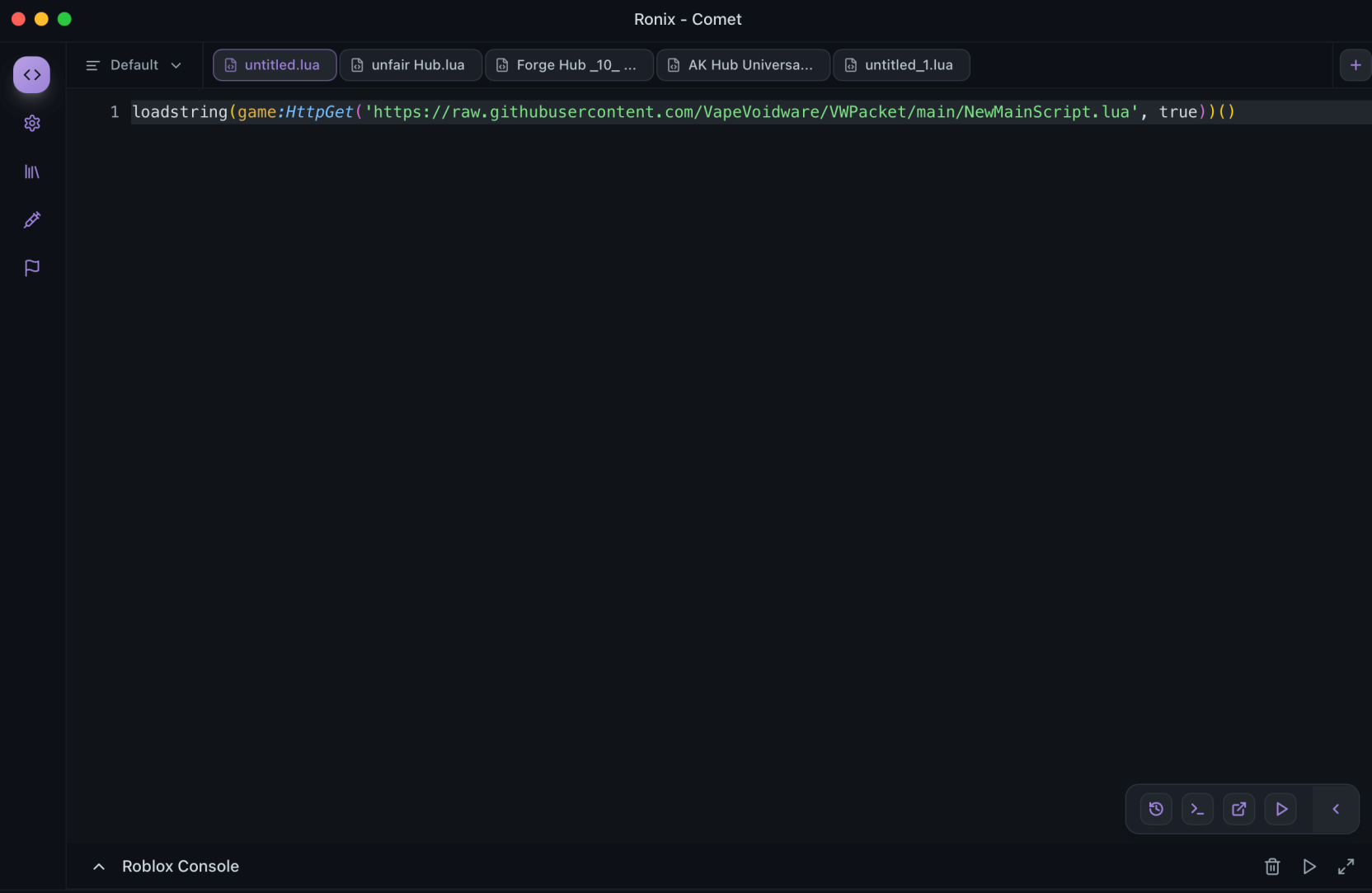Collapse the floating toolbar with left chevron
1372x893 pixels.
coord(1337,809)
